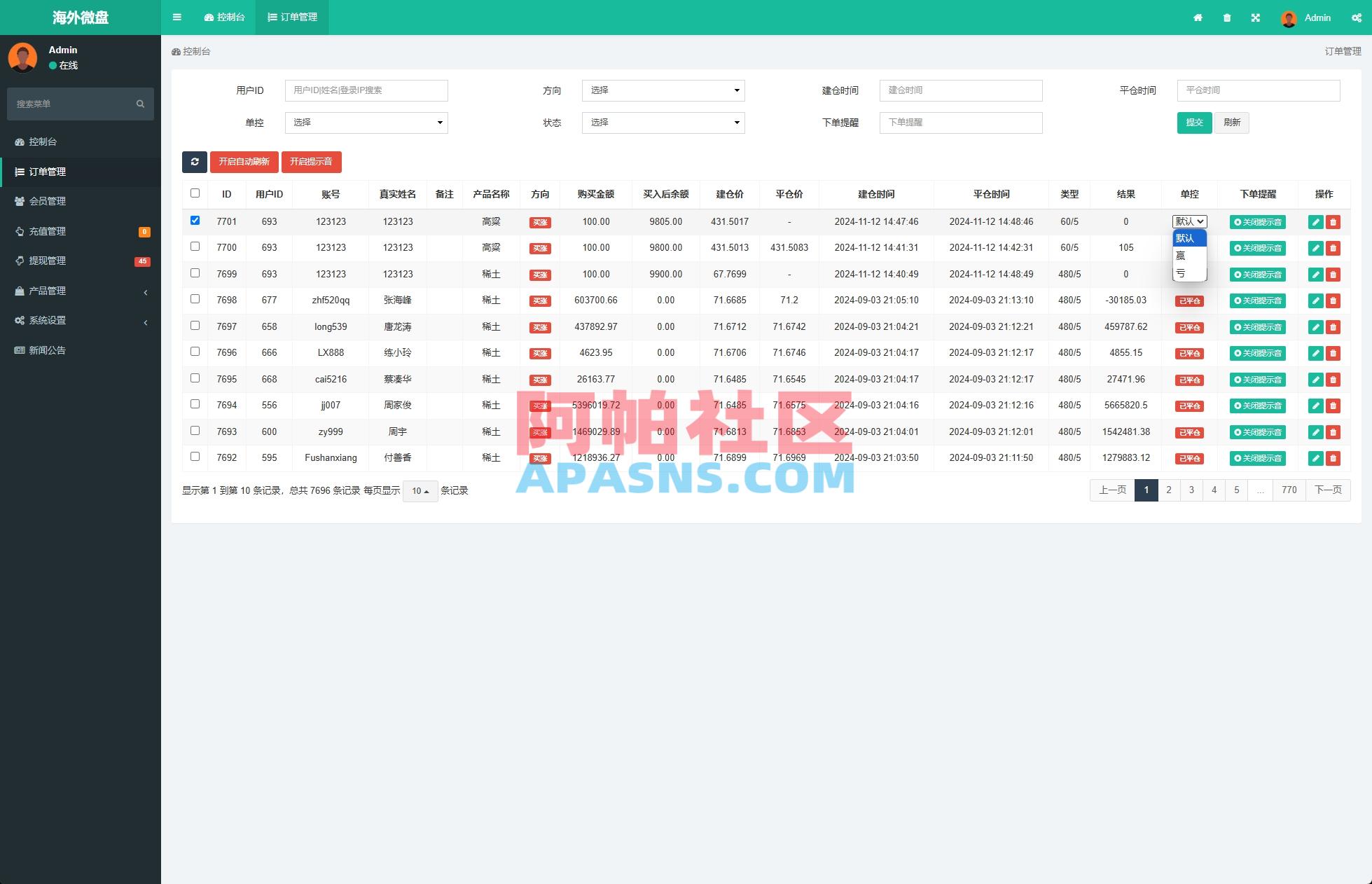Delete order 7692 using its red trash icon
This screenshot has height=884, width=1372.
click(1333, 458)
